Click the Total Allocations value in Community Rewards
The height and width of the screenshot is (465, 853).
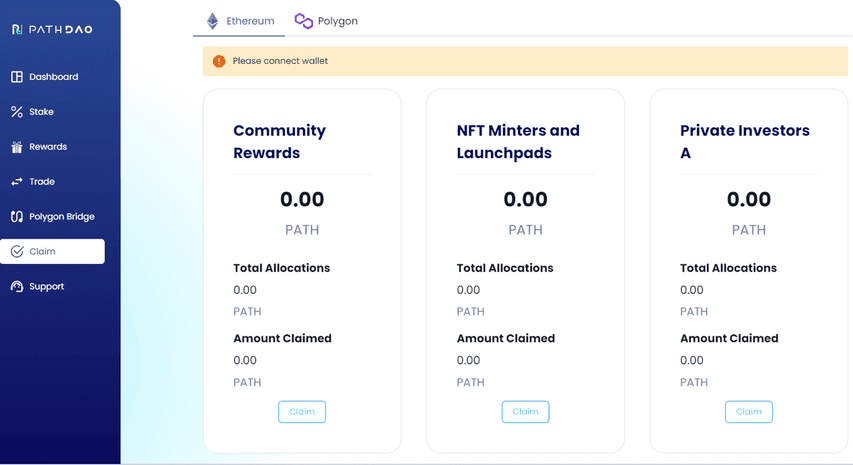point(245,290)
